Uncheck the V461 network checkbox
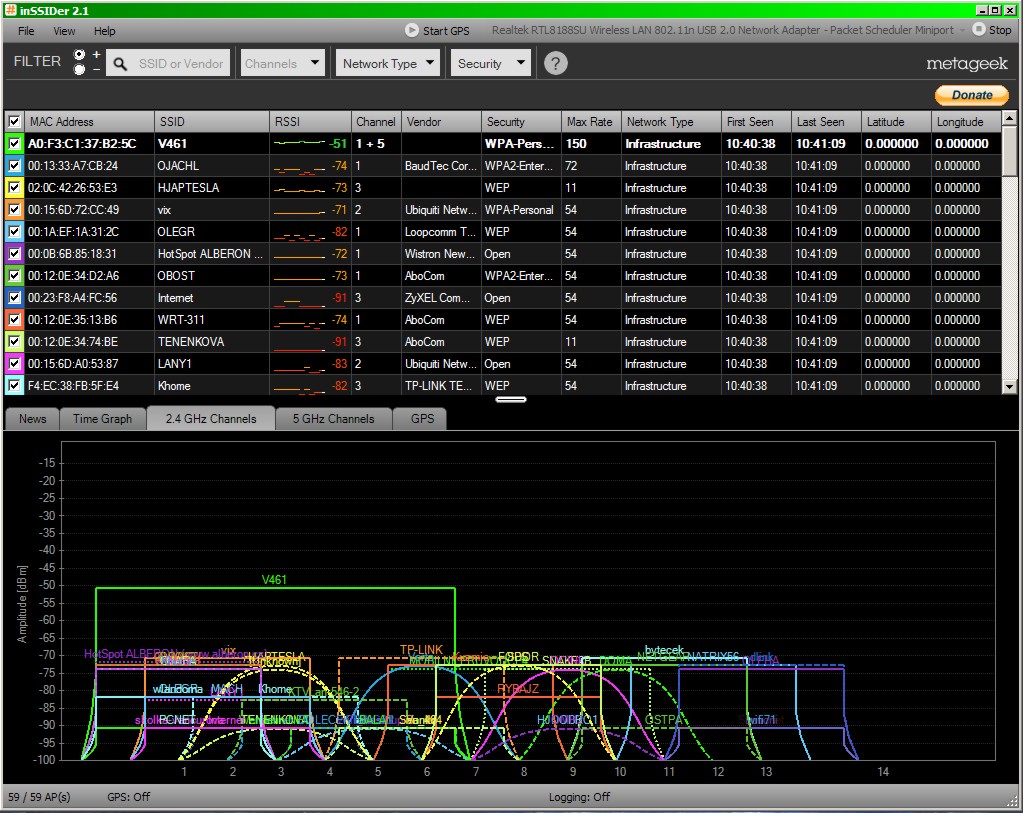1023x813 pixels. 14,144
